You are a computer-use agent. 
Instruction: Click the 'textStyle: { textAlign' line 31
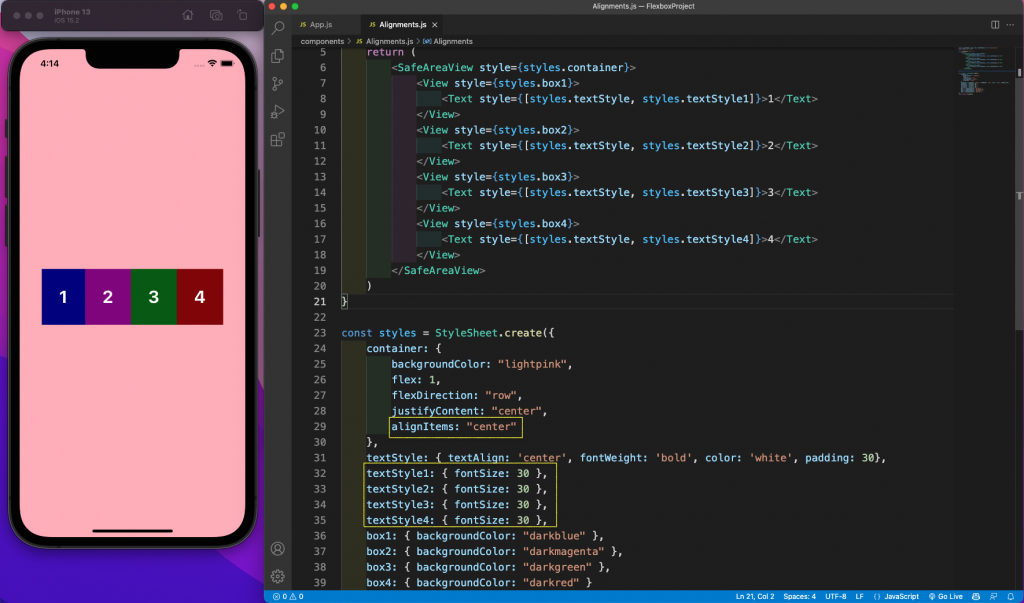pyautogui.click(x=626, y=458)
